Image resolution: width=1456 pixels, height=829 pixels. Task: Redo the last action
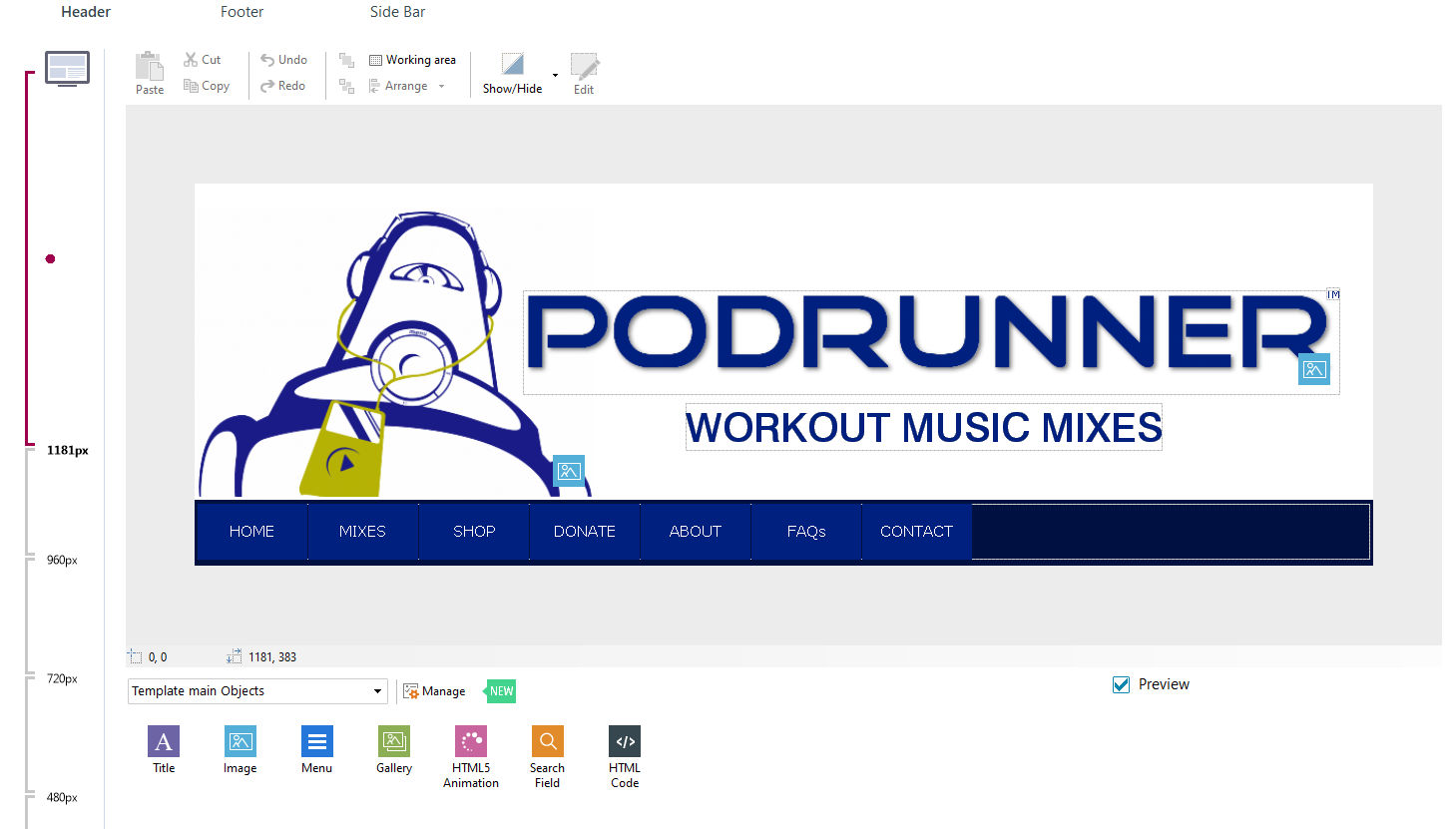283,86
